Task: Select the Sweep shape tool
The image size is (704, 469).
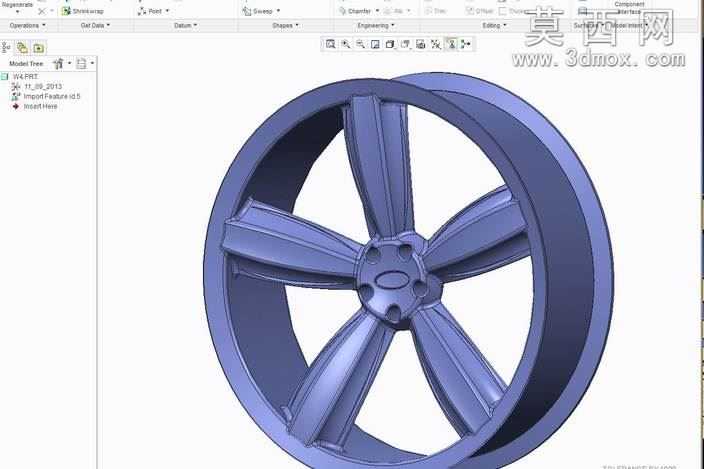Action: 258,11
